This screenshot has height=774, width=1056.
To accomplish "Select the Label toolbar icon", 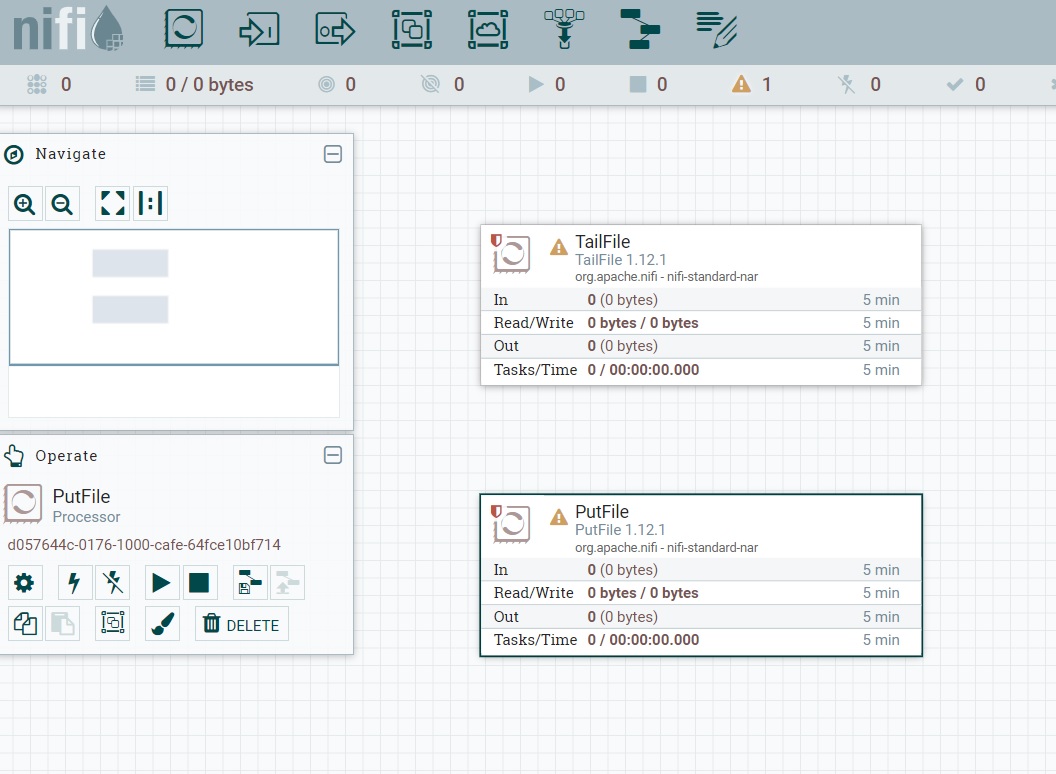I will coord(717,30).
